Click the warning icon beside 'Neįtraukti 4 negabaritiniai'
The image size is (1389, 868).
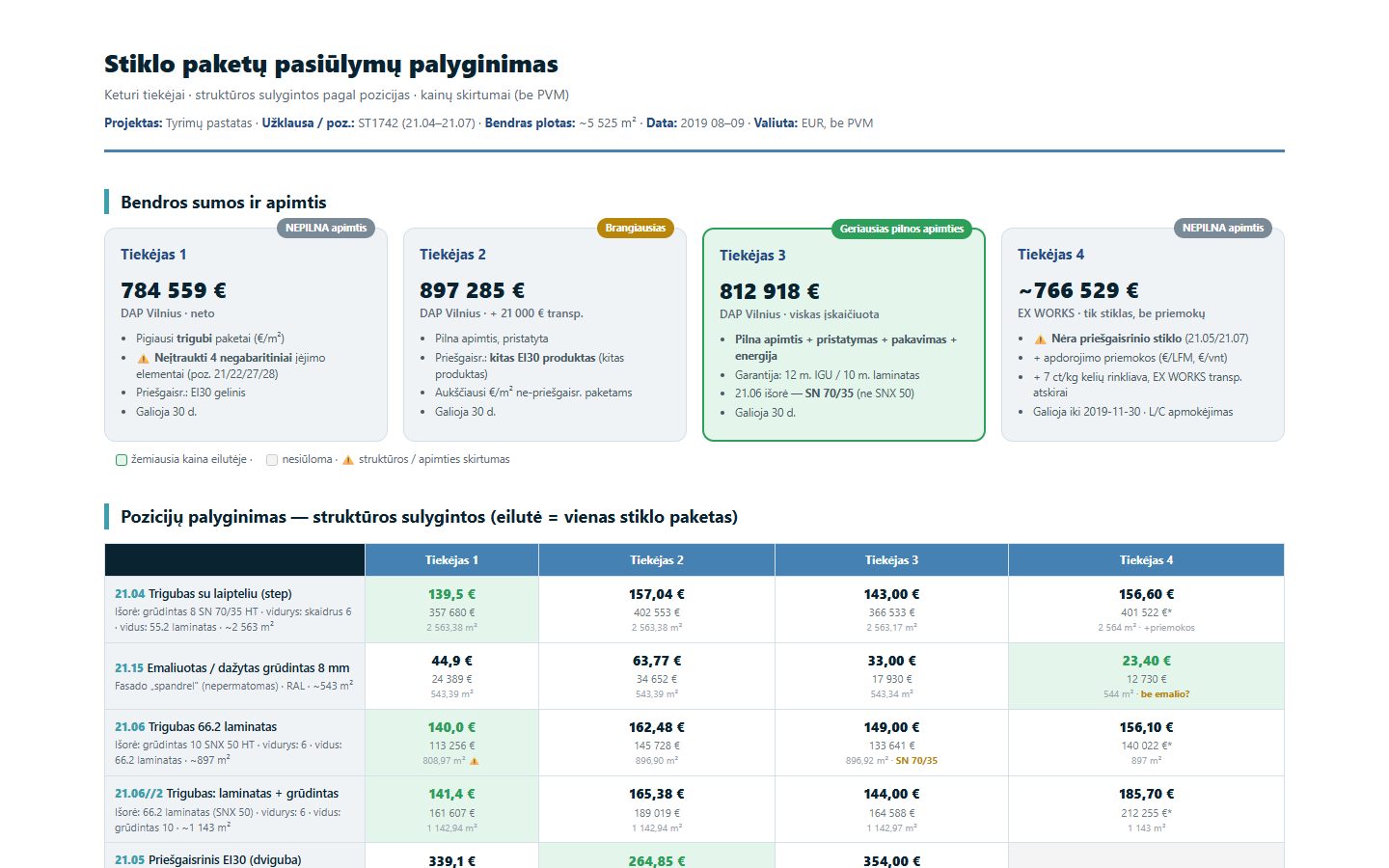(x=143, y=359)
